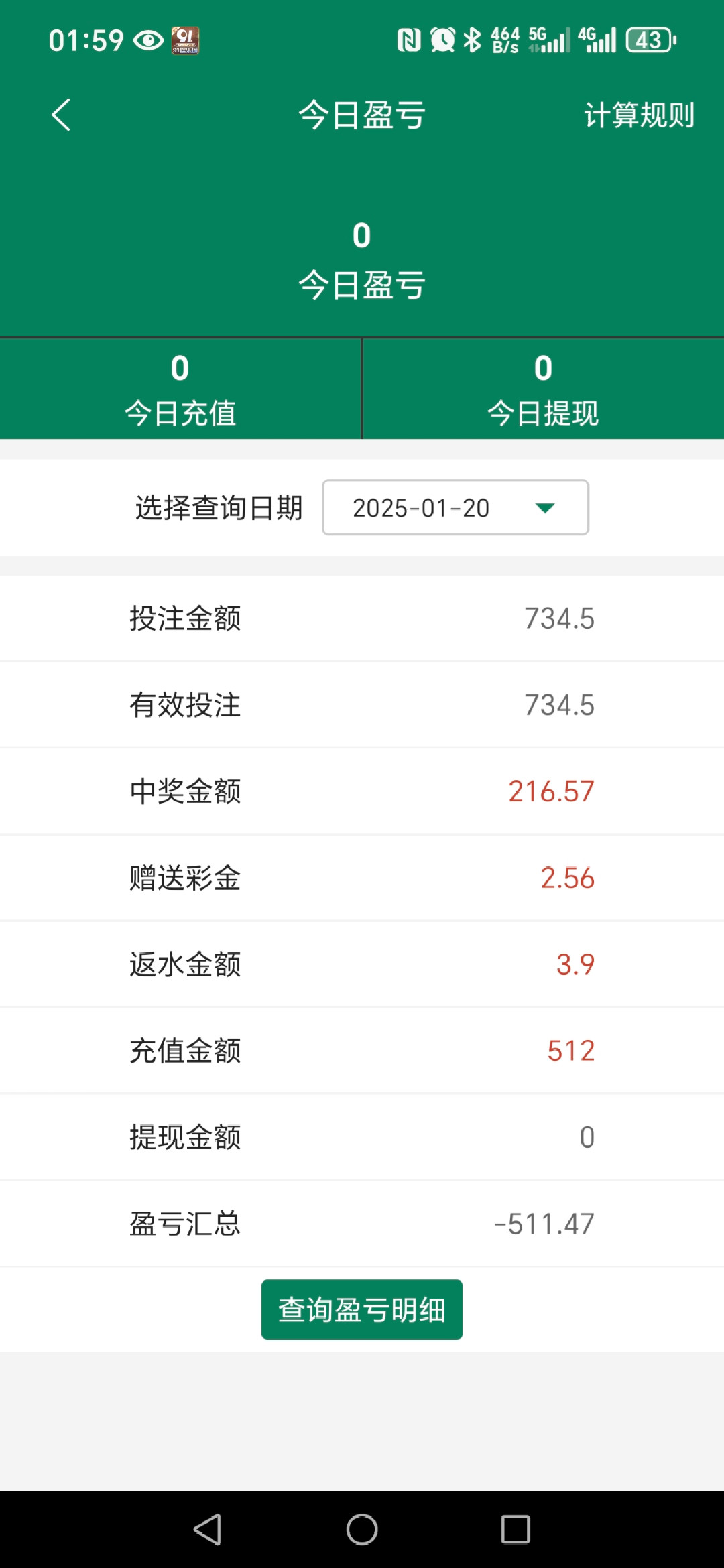This screenshot has height=1568, width=724.
Task: Select the 今日充值 panel
Action: (180, 389)
